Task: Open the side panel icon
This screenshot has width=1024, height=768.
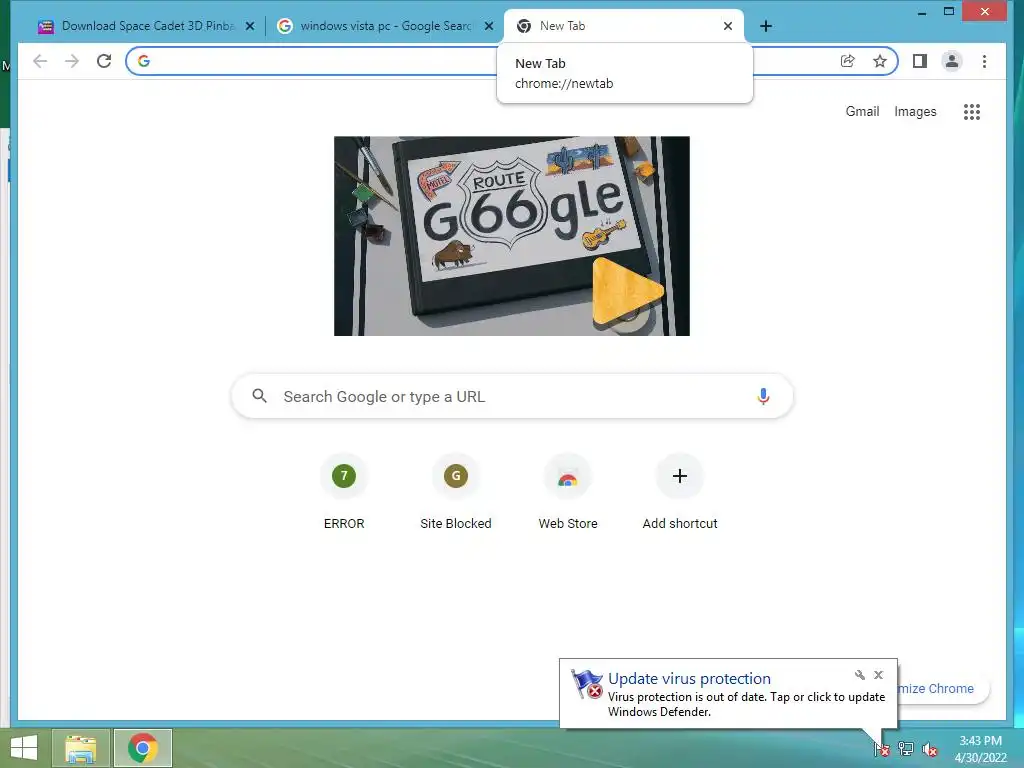Action: pyautogui.click(x=920, y=61)
